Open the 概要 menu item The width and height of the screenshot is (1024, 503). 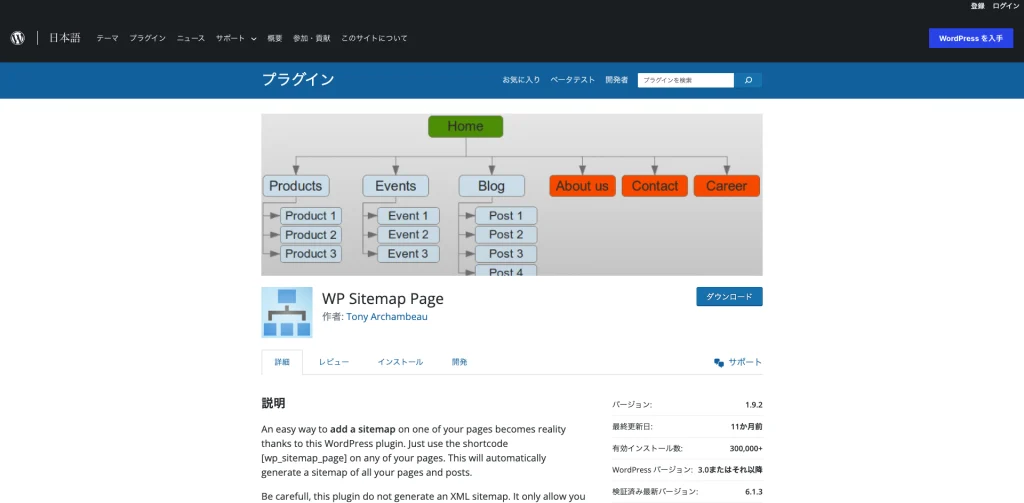coord(275,39)
